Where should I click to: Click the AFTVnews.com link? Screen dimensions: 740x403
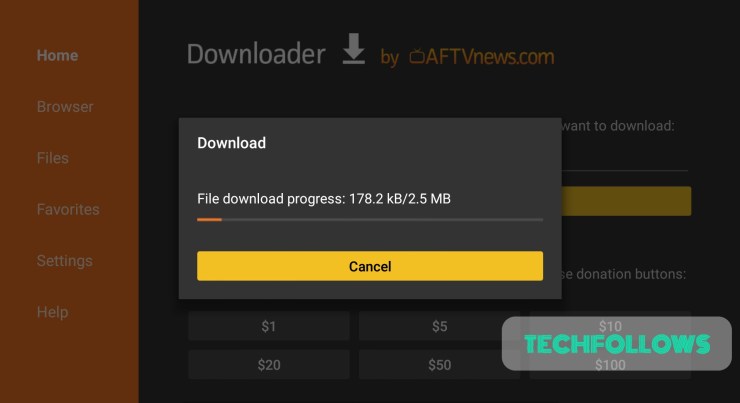point(482,57)
